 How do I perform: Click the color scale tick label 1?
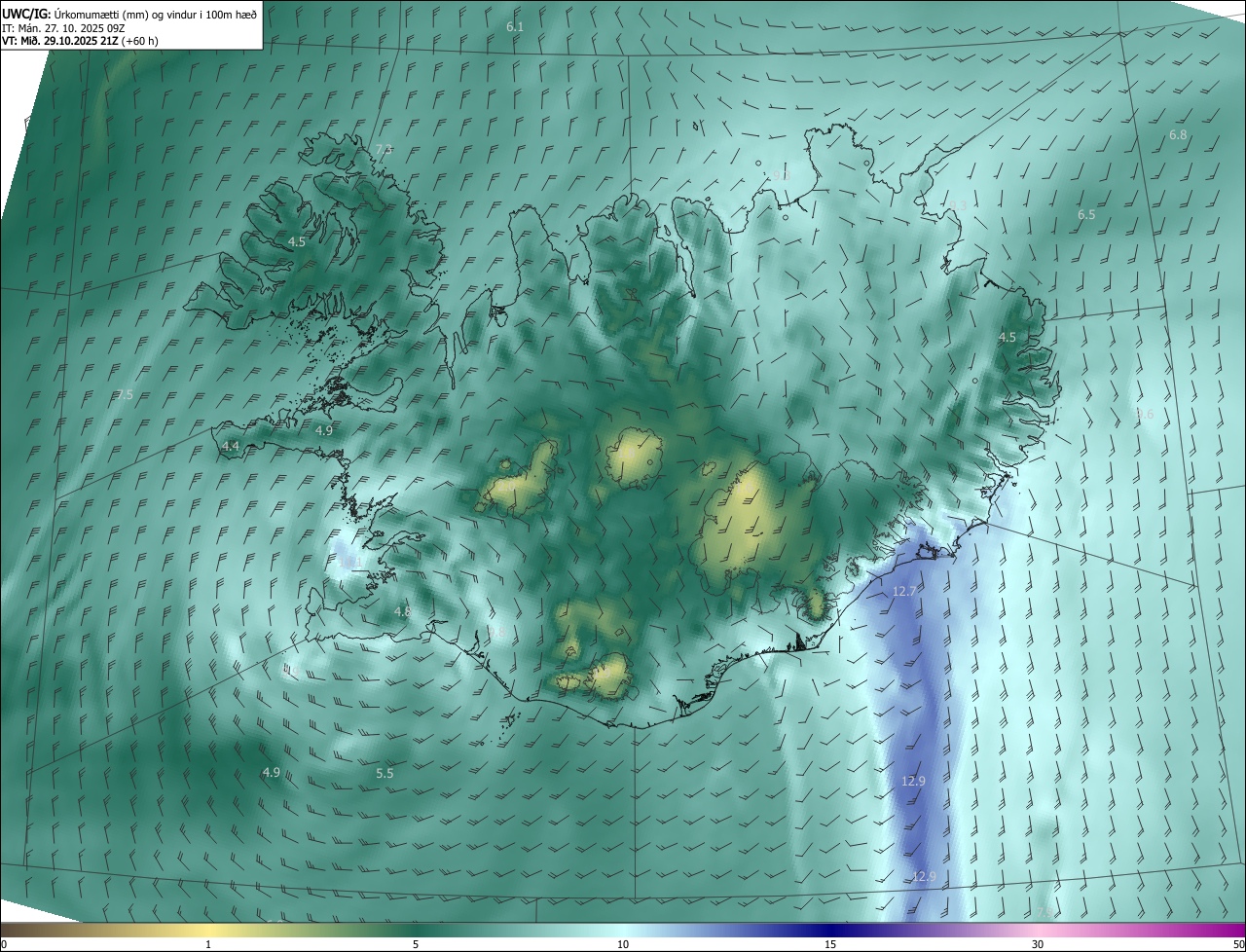pos(208,944)
